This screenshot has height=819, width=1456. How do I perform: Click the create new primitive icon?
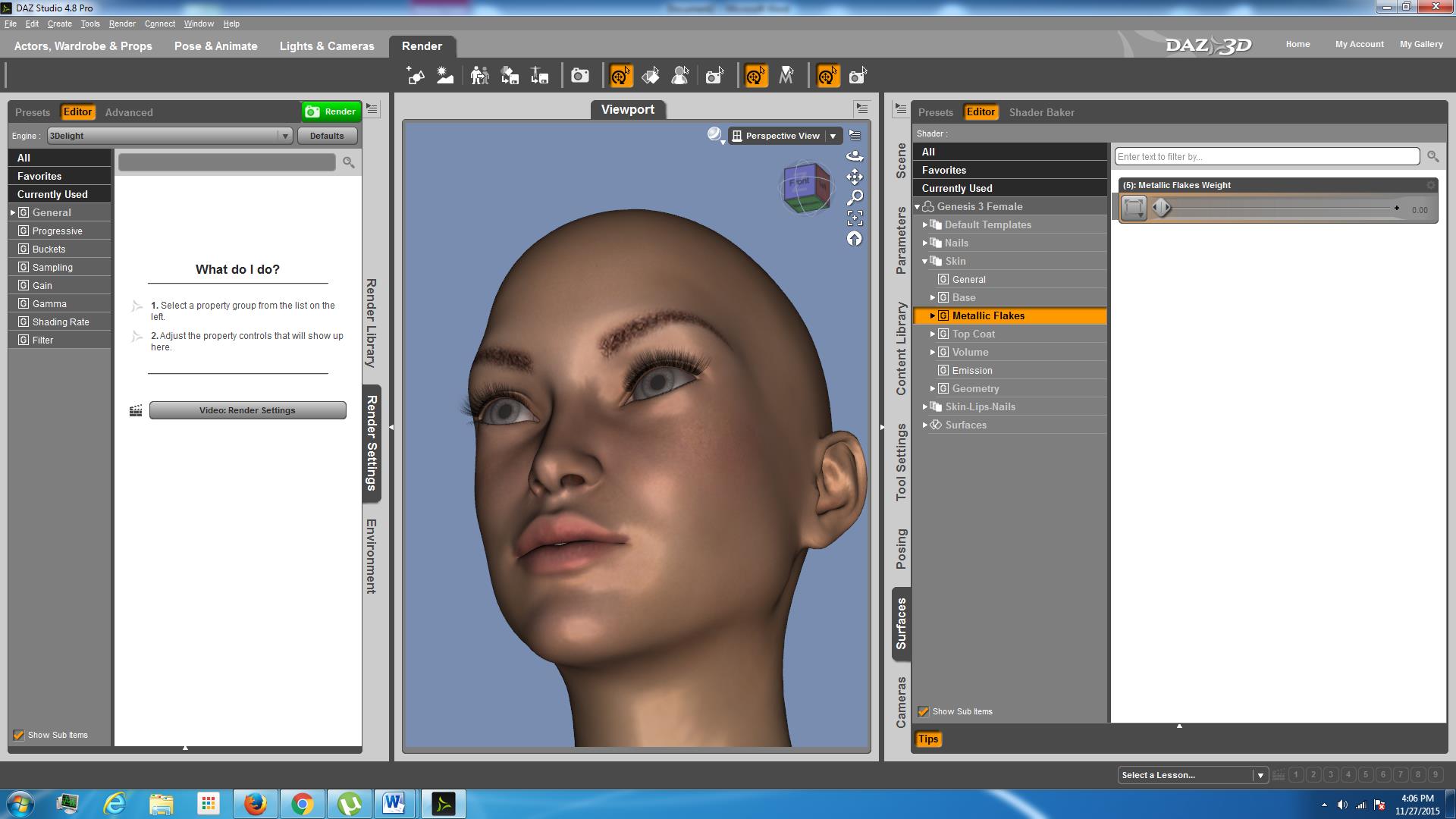pyautogui.click(x=415, y=76)
